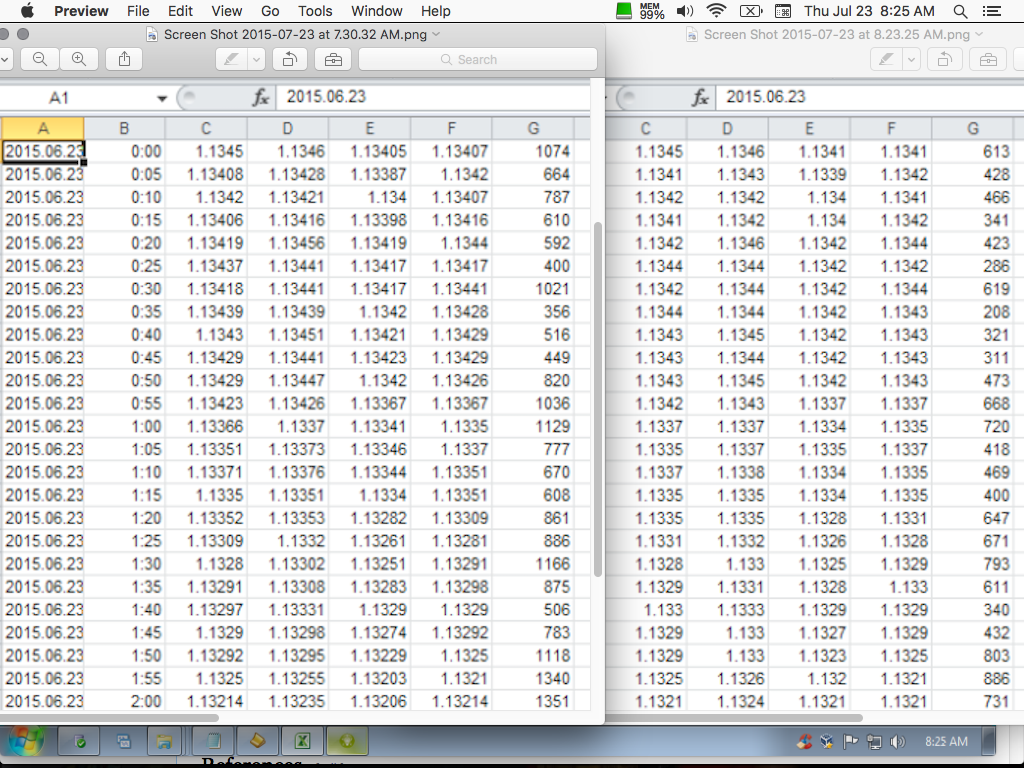Open the Wi-Fi status menu
This screenshot has width=1024, height=768.
[x=716, y=11]
